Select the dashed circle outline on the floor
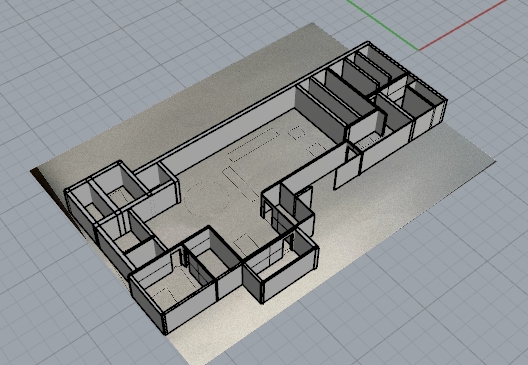 pyautogui.click(x=206, y=198)
